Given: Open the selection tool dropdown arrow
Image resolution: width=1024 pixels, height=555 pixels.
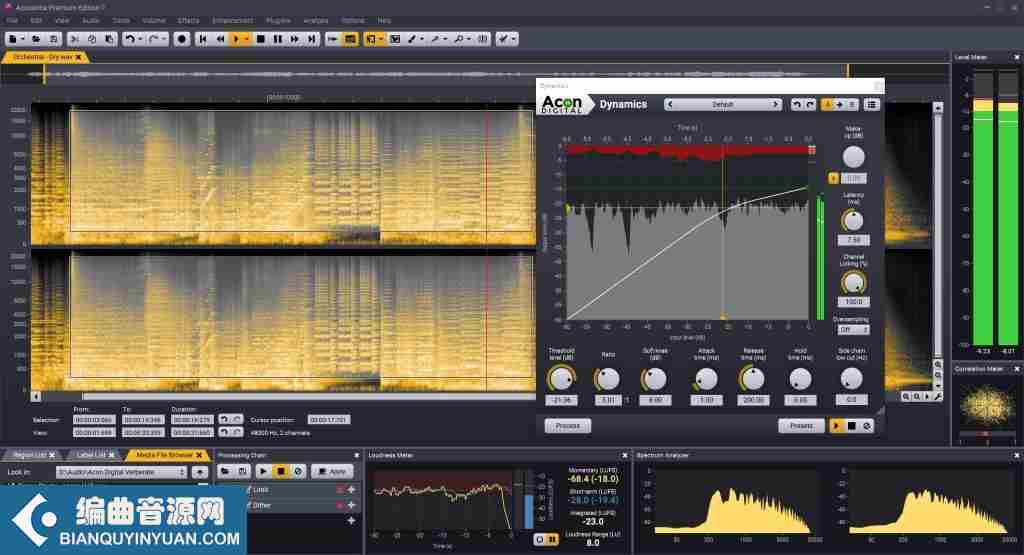Looking at the screenshot, I should pos(381,39).
